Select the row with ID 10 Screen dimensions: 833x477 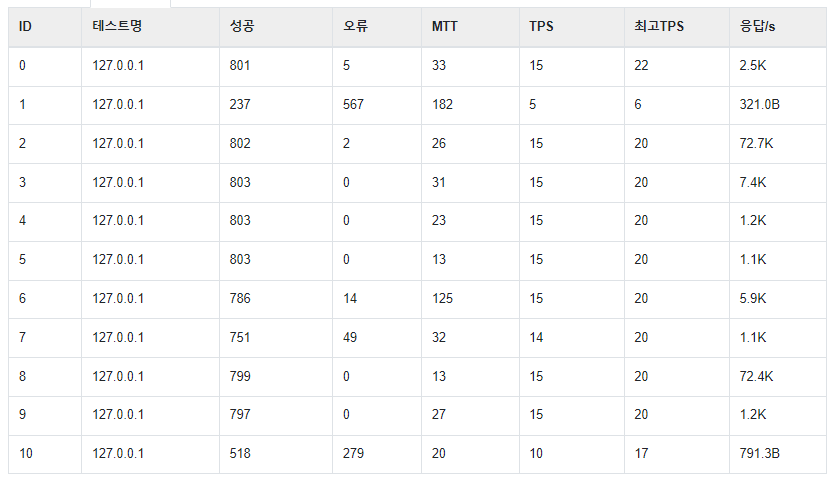pyautogui.click(x=417, y=454)
